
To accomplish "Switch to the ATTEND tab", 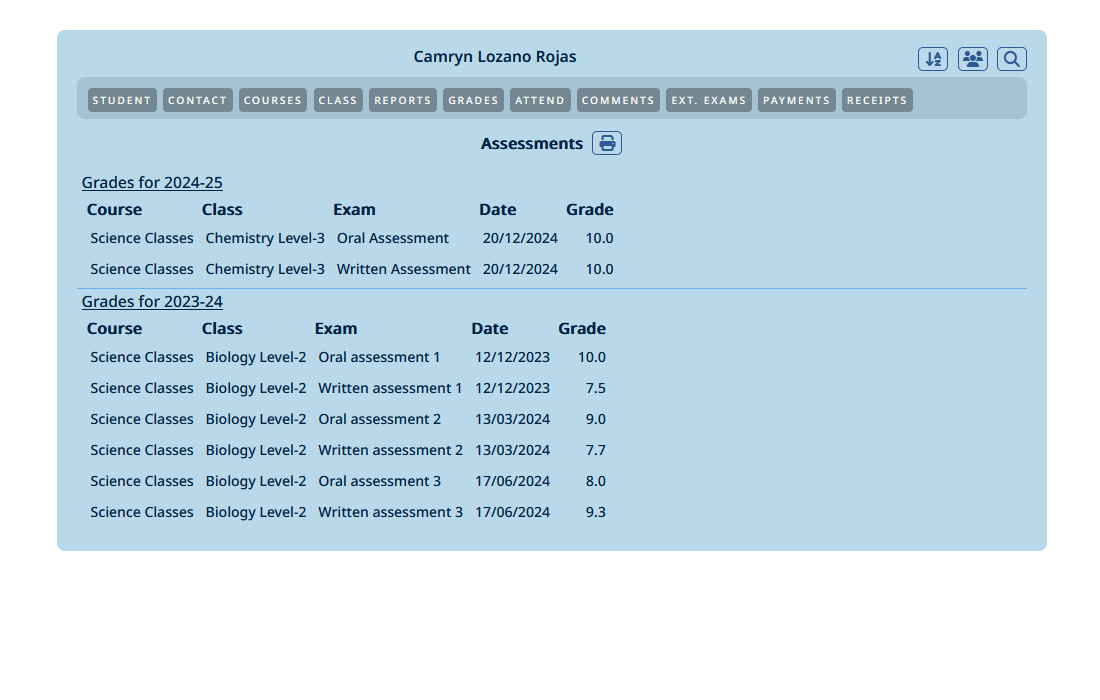I will click(x=540, y=100).
